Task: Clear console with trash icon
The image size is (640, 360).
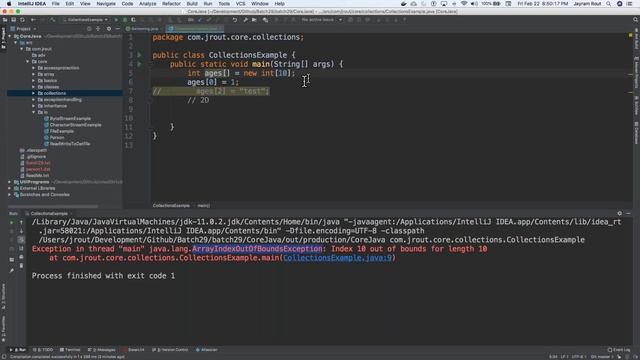Action: click(x=21, y=266)
